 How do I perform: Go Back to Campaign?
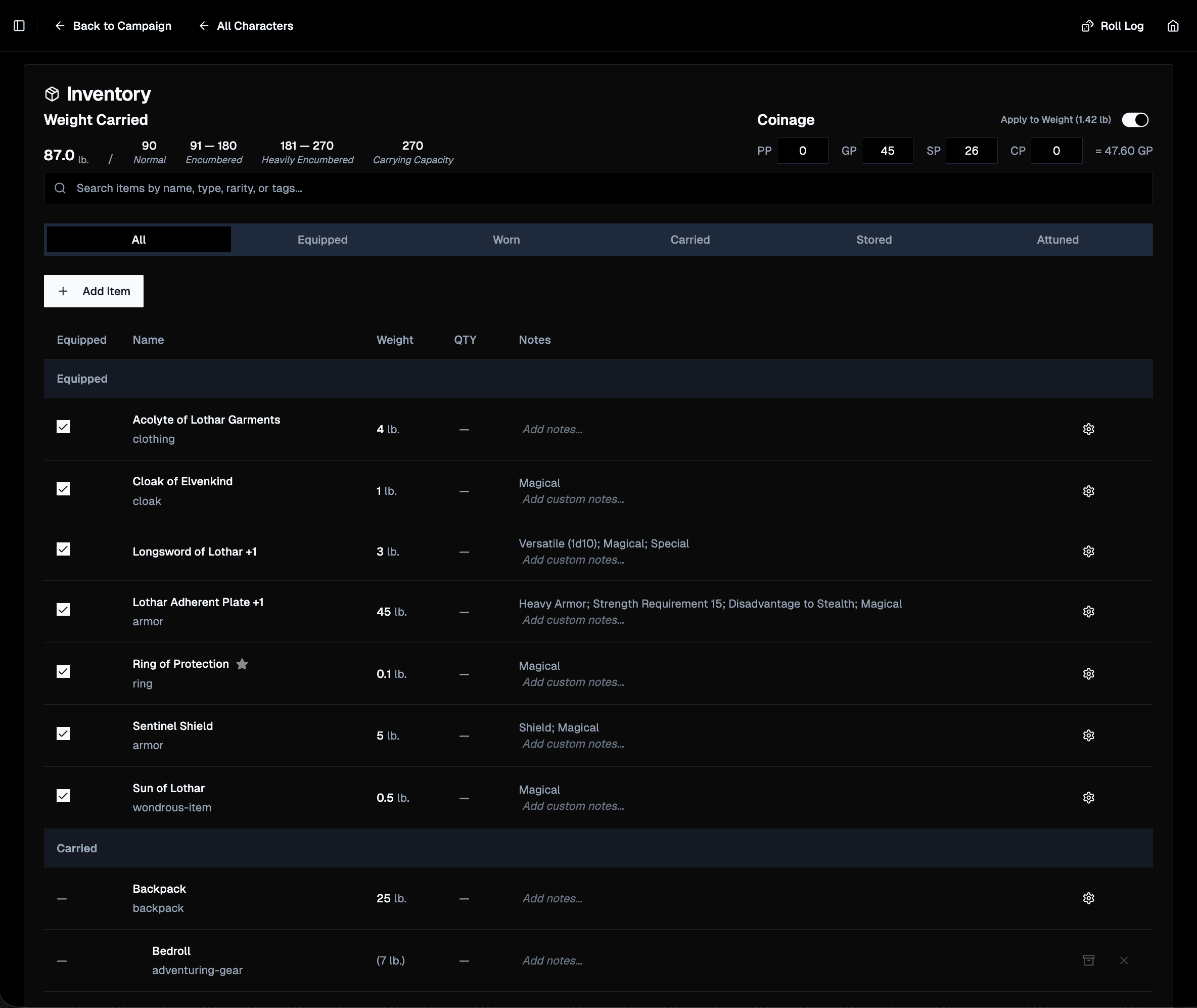113,26
